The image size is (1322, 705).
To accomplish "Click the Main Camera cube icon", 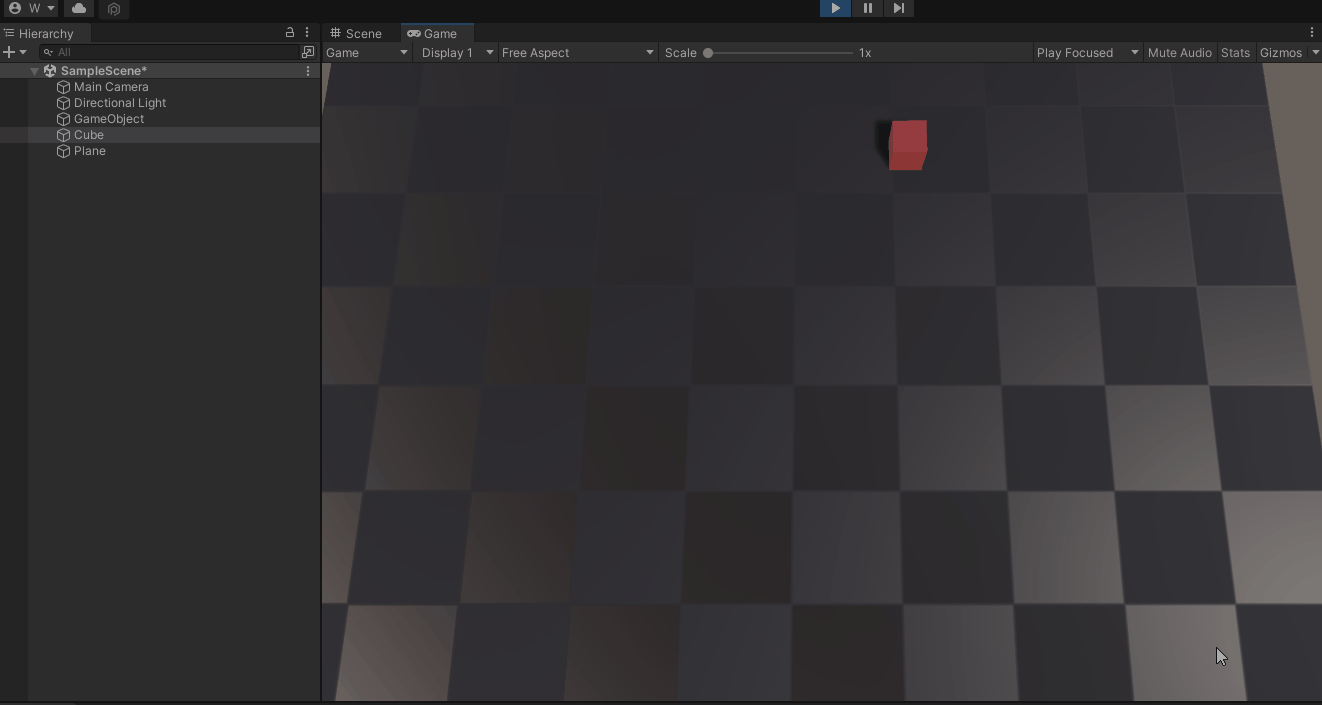I will coord(64,87).
